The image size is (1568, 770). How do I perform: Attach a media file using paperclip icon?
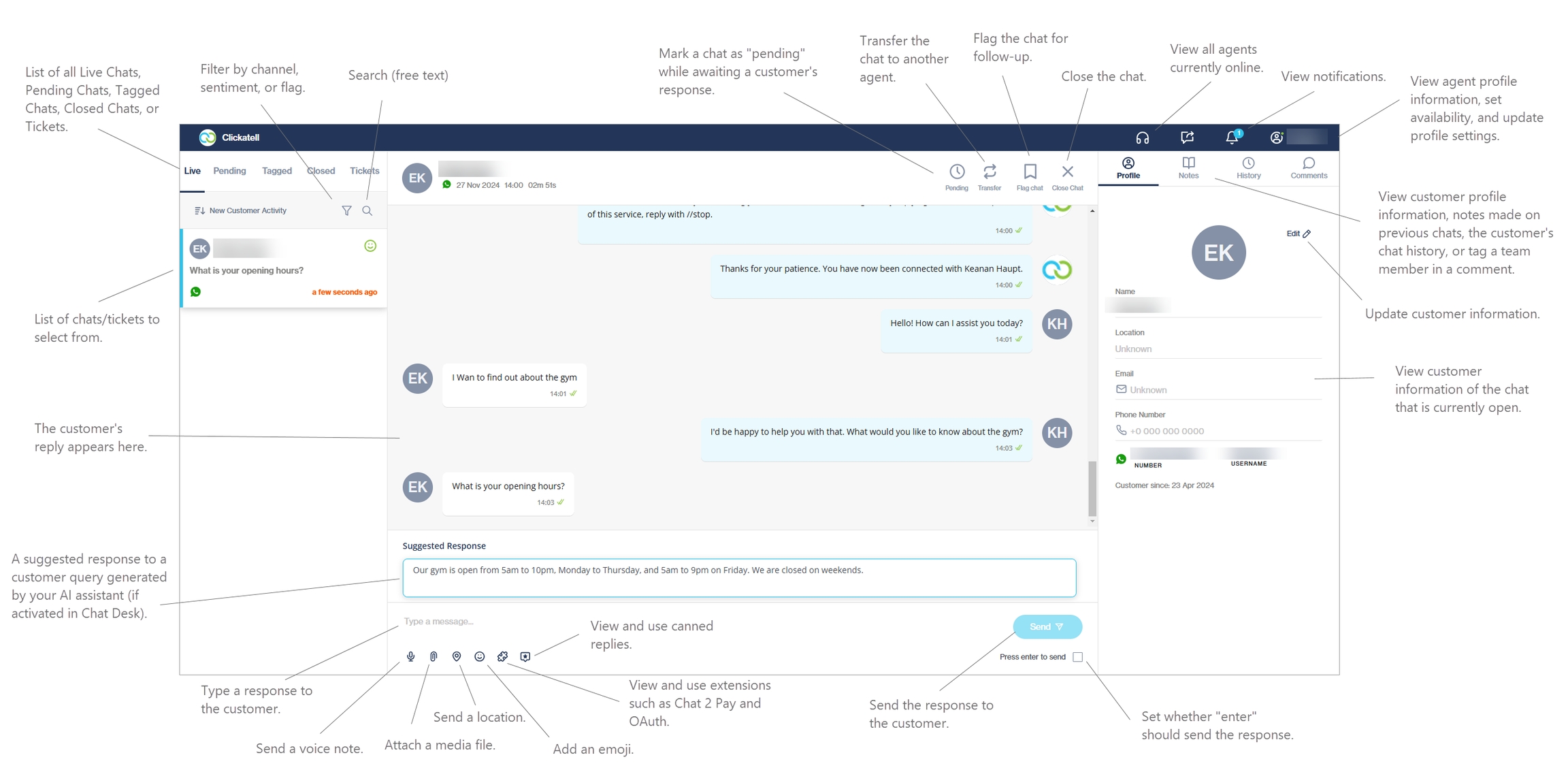[434, 656]
